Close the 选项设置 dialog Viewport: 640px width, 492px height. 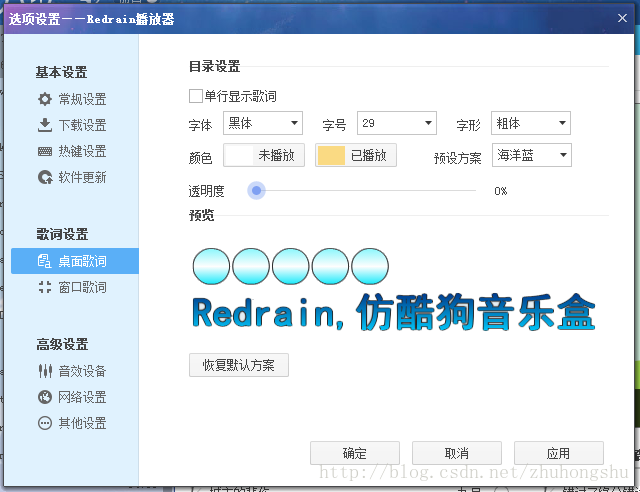(x=622, y=18)
